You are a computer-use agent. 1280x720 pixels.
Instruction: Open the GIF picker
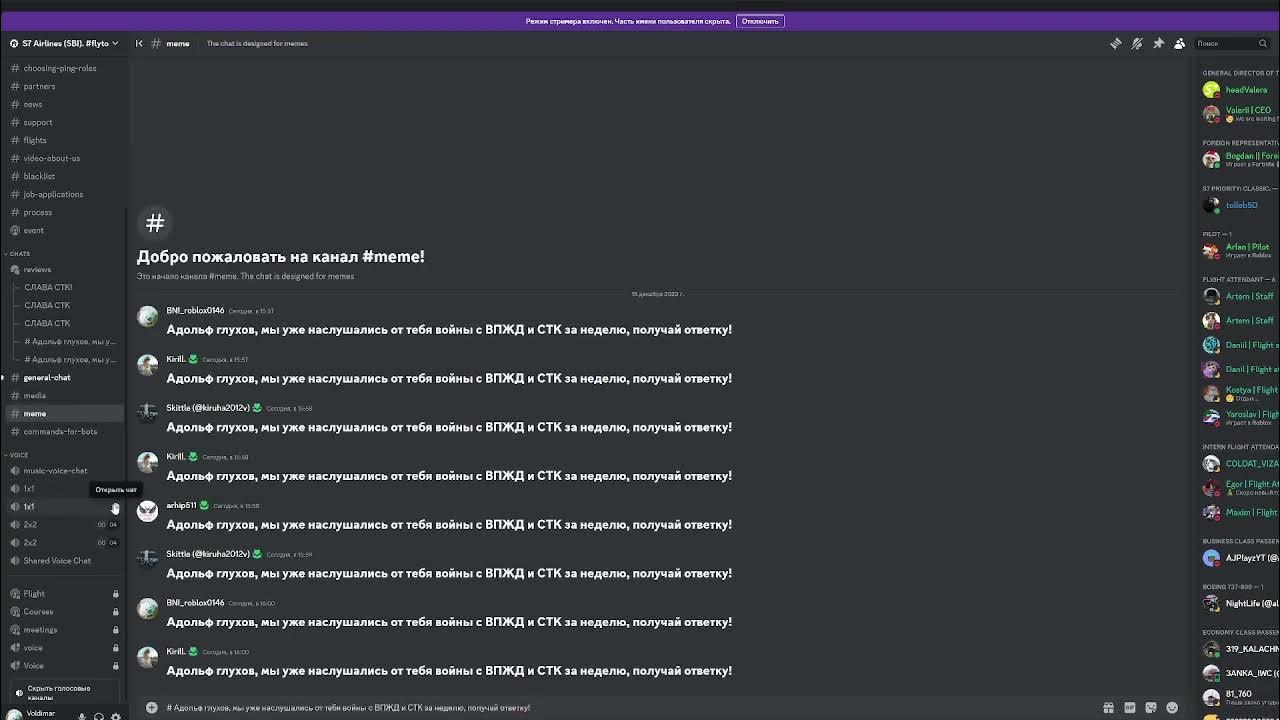pos(1130,708)
